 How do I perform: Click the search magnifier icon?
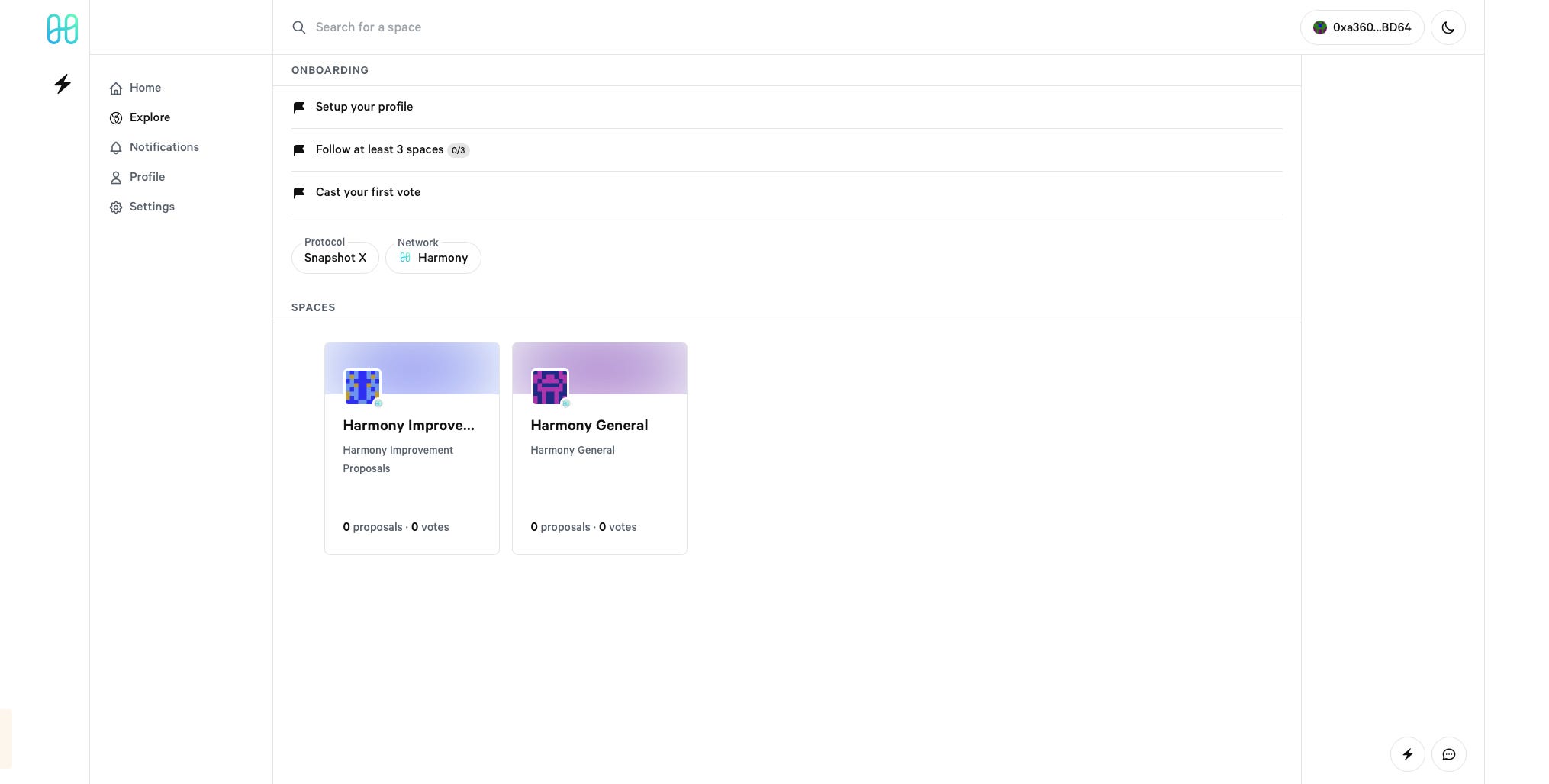pos(299,27)
